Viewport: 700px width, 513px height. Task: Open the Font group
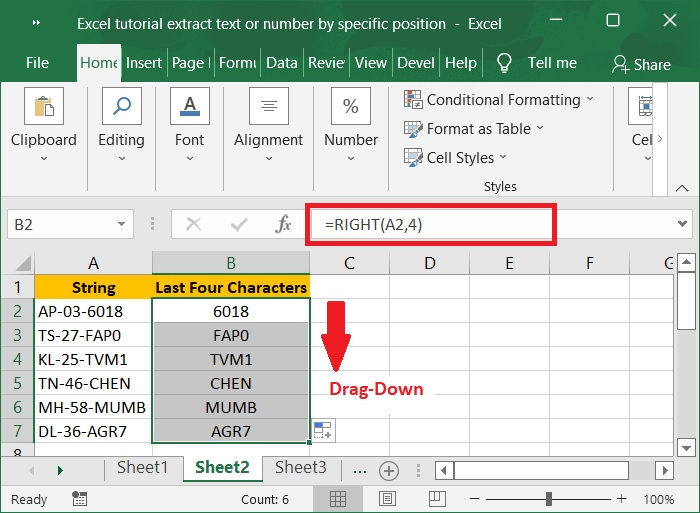coord(189,125)
